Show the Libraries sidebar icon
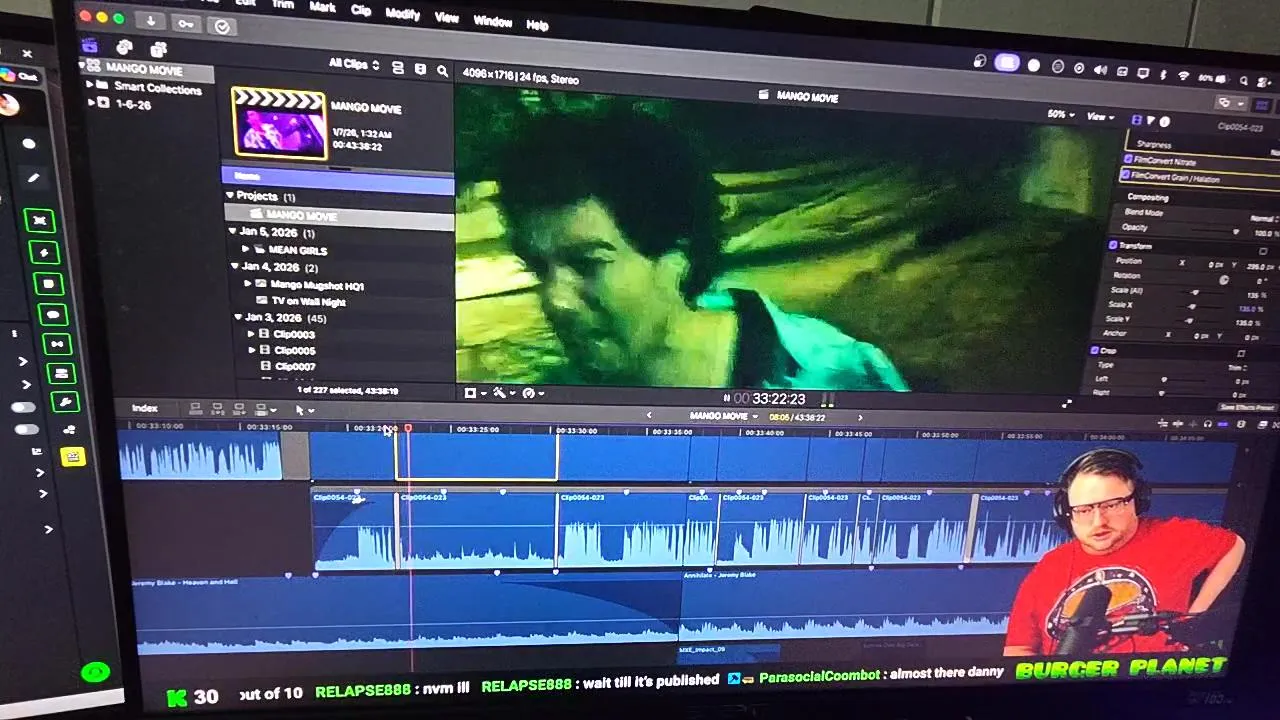 [x=90, y=45]
